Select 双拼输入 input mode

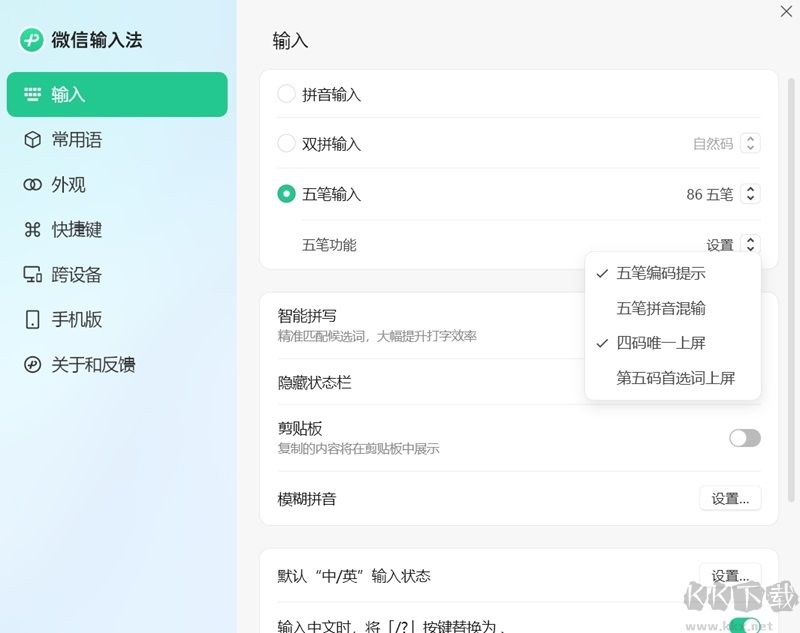coord(285,144)
